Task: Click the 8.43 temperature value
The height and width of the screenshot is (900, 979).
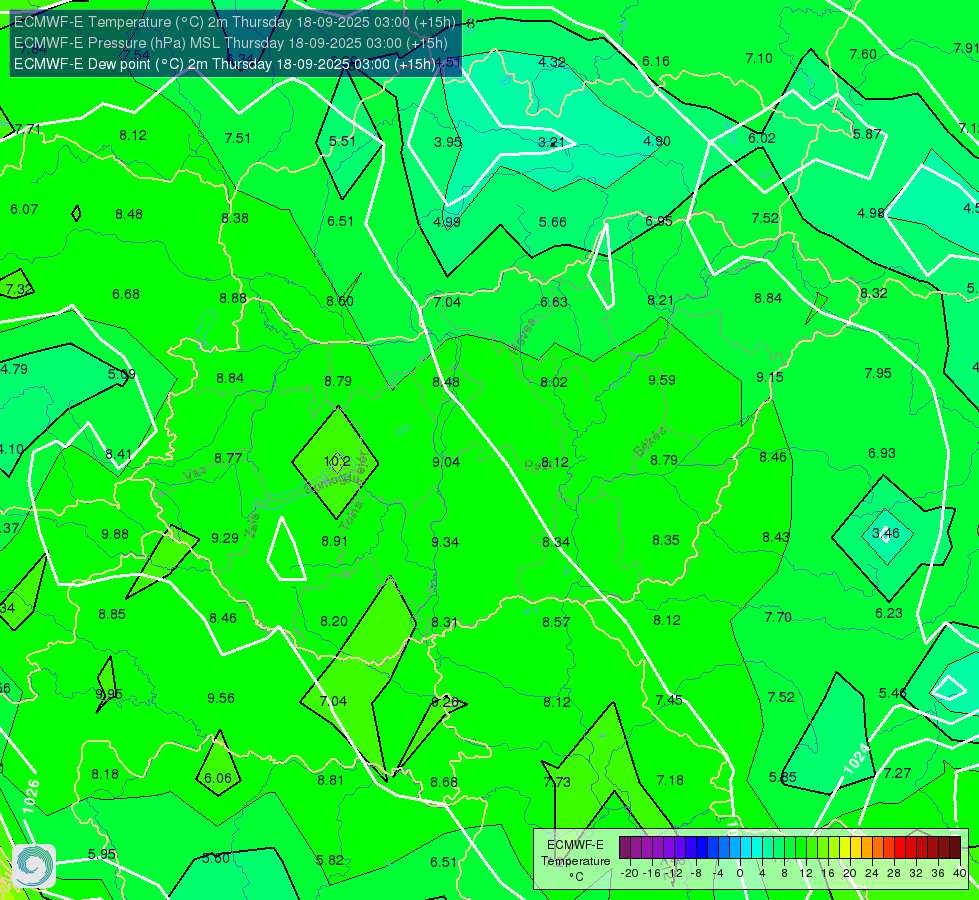Action: click(x=775, y=537)
